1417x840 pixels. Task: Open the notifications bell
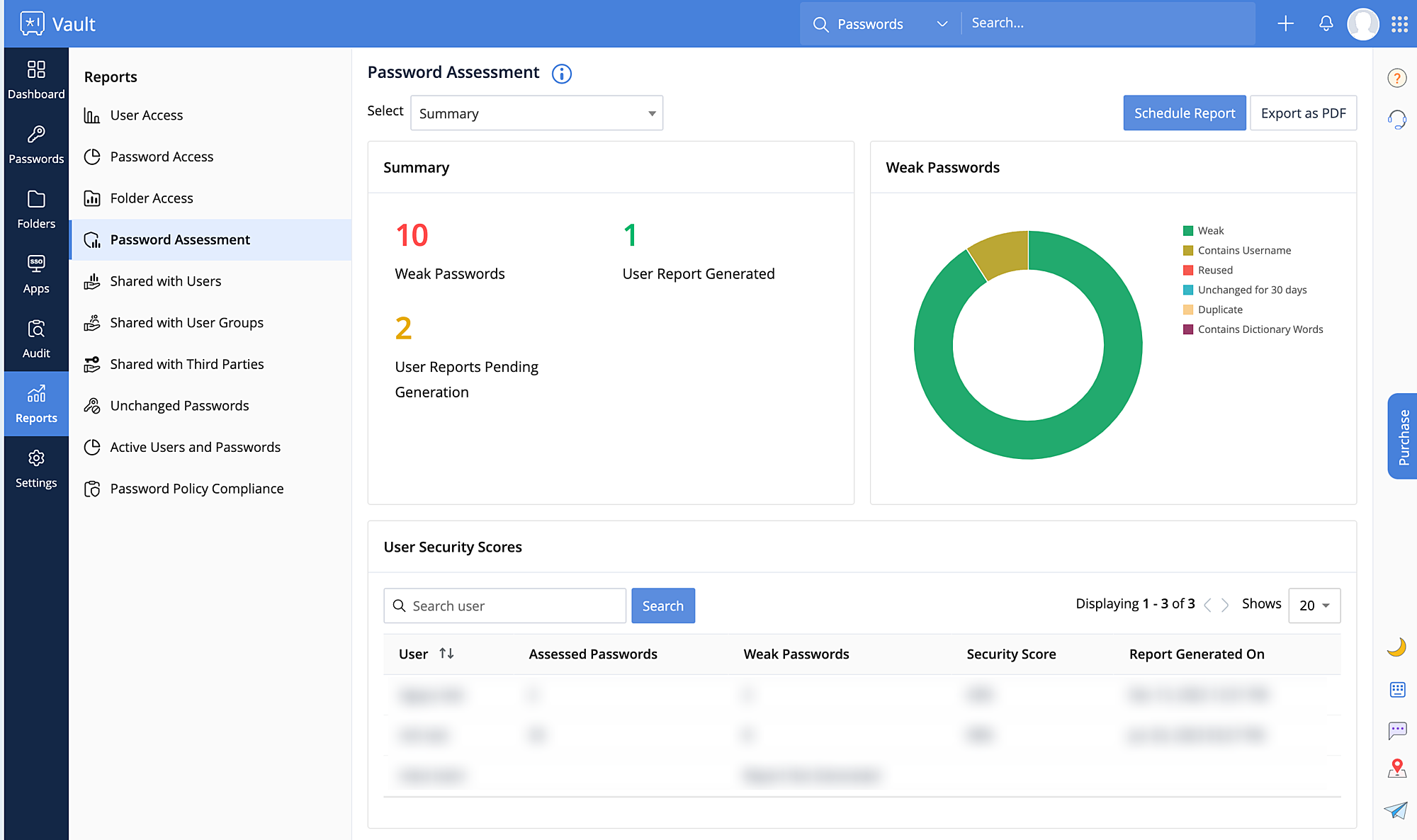1326,23
